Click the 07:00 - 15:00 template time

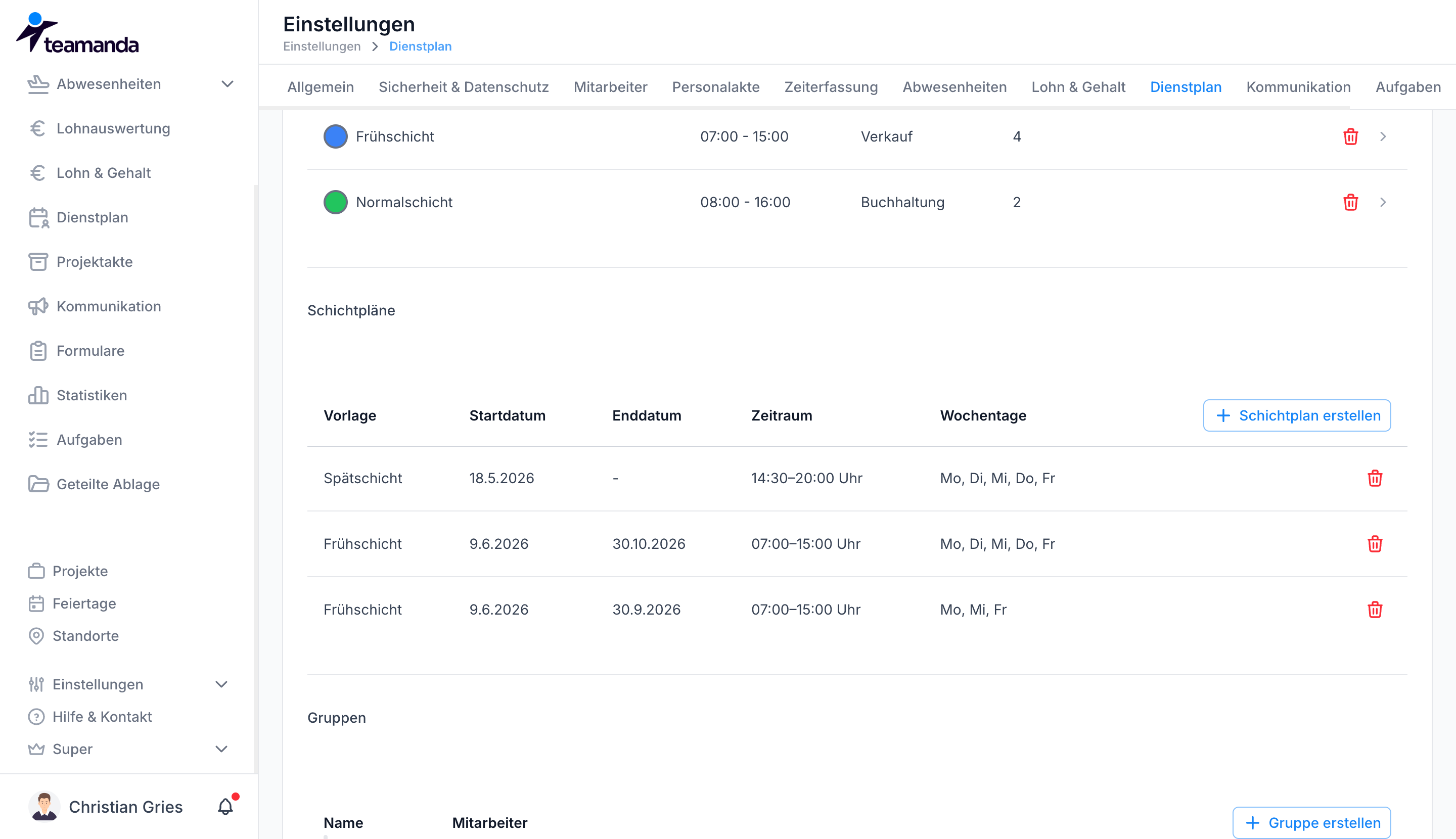(x=744, y=136)
